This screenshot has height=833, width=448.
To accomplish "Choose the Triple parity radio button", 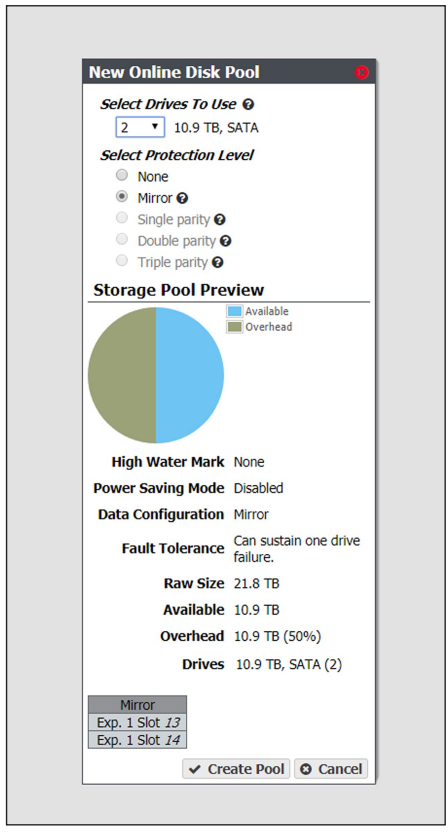I will click(122, 260).
